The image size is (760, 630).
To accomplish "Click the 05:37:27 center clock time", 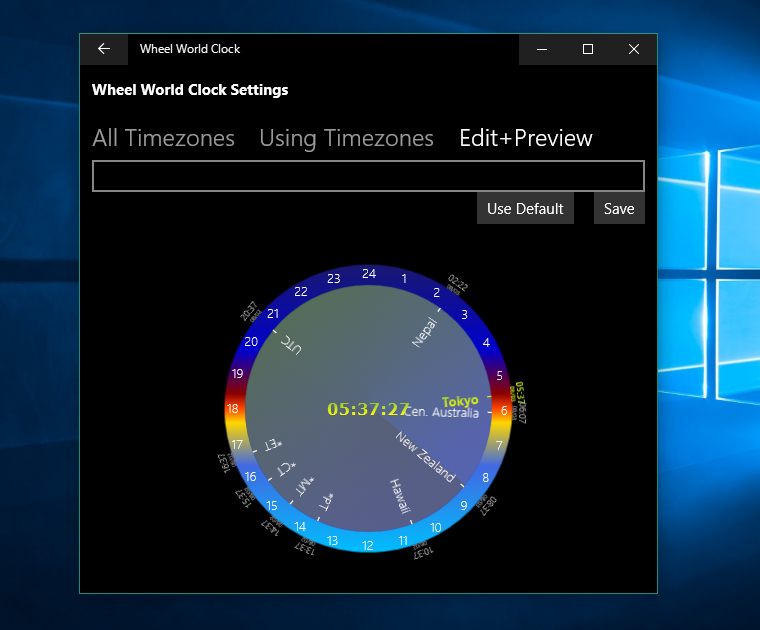I will pyautogui.click(x=367, y=410).
